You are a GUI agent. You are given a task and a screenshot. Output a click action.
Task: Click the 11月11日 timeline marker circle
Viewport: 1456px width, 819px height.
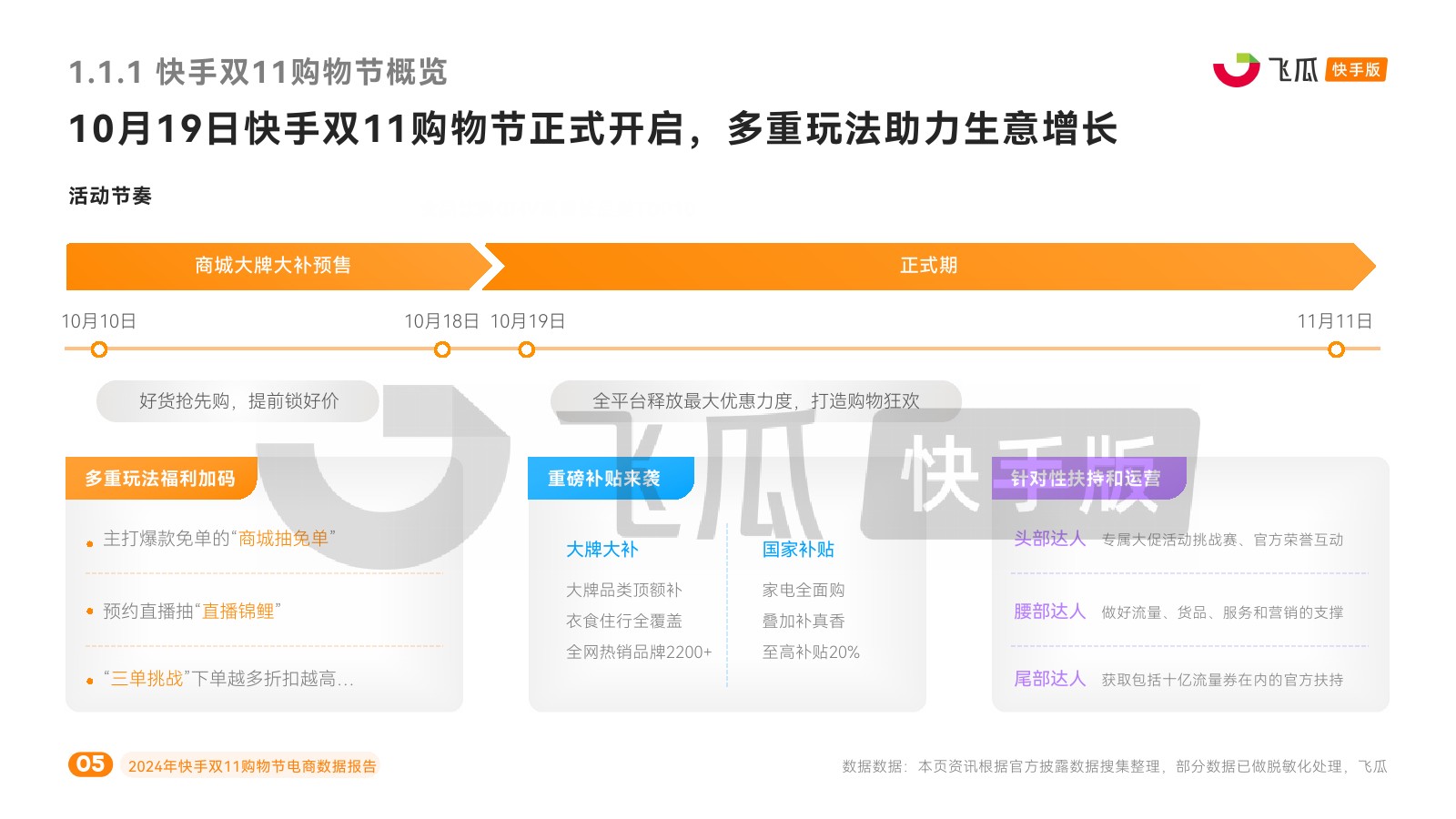tap(1336, 349)
